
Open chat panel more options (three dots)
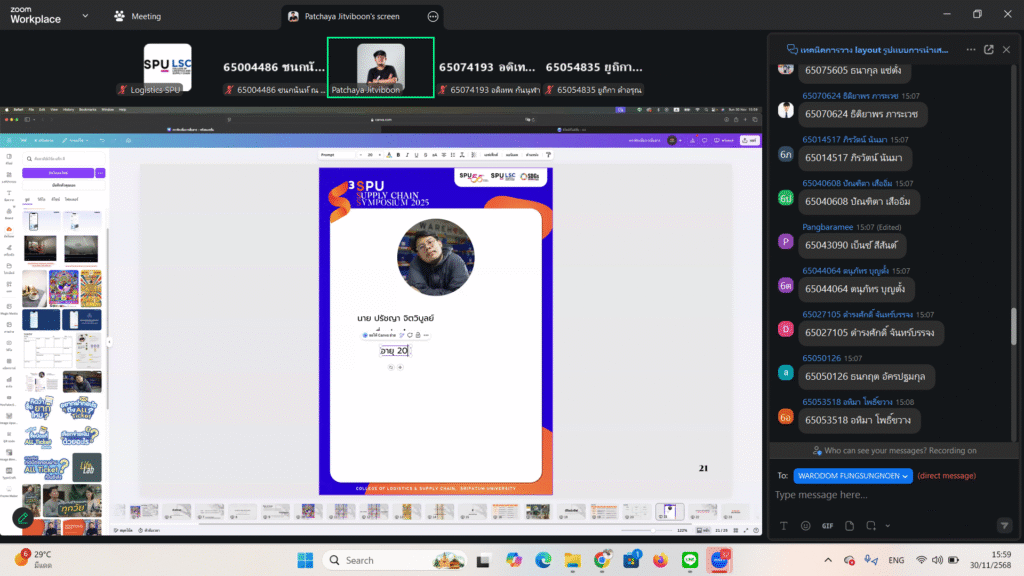pos(970,49)
